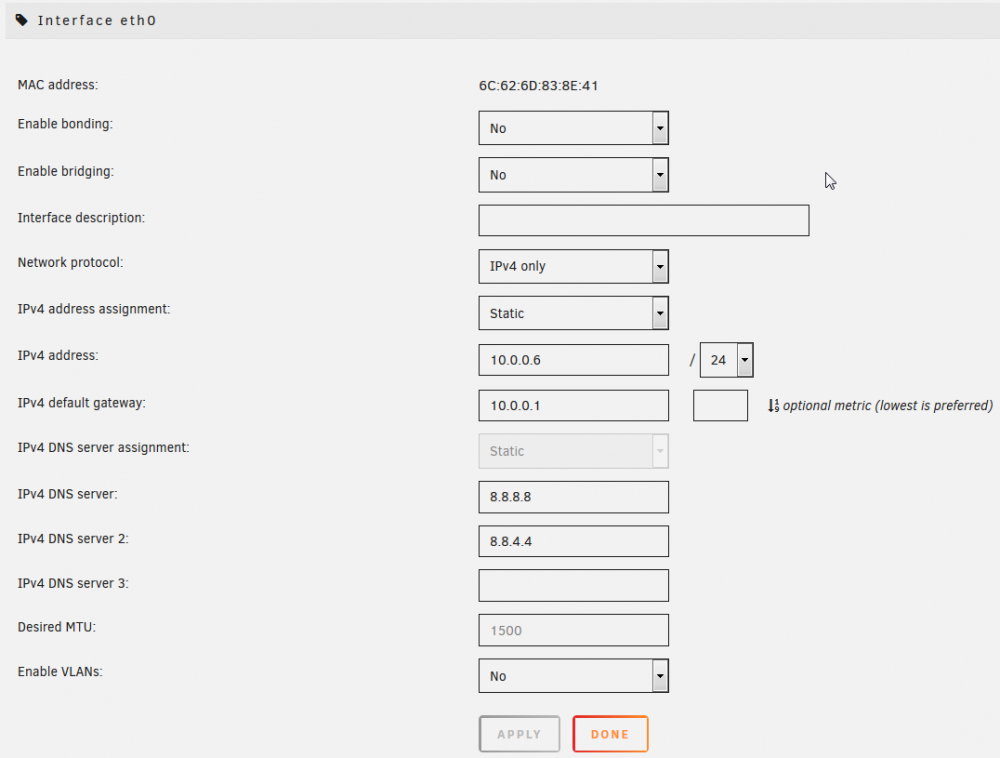Click the gateway metric input box
1000x758 pixels.
click(x=720, y=405)
